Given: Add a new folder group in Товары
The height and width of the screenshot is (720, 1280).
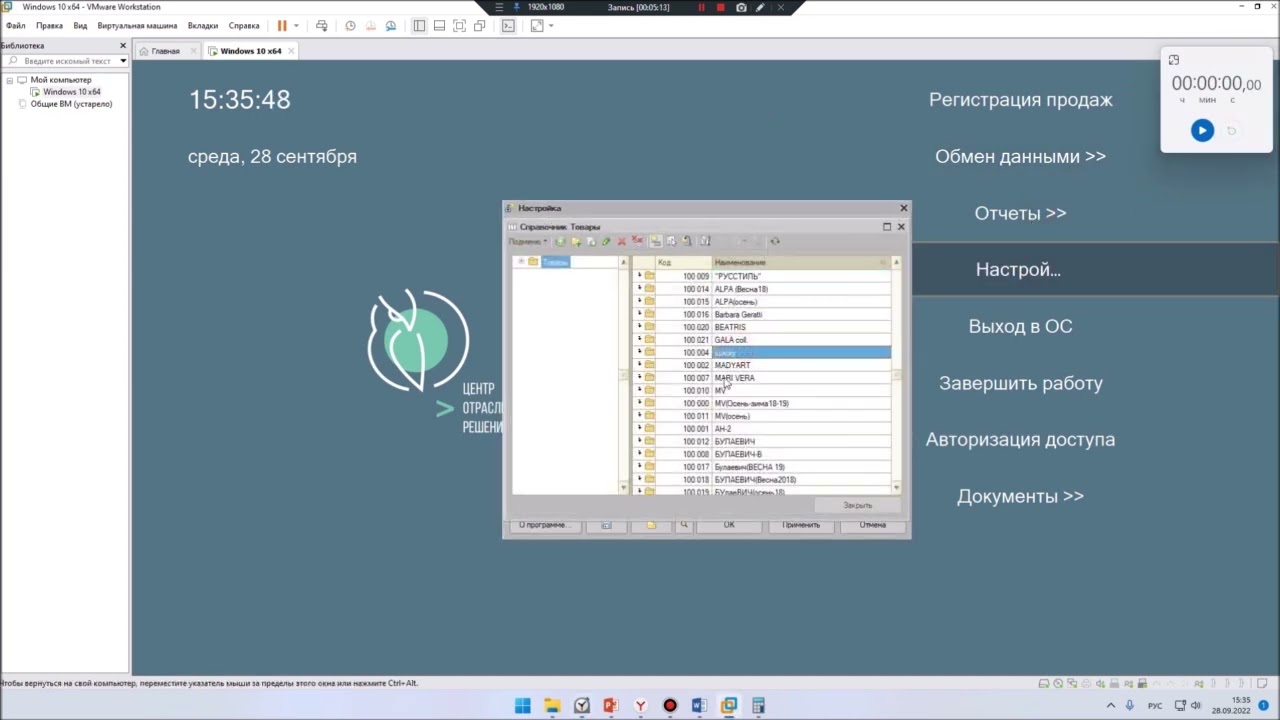Looking at the screenshot, I should point(576,241).
